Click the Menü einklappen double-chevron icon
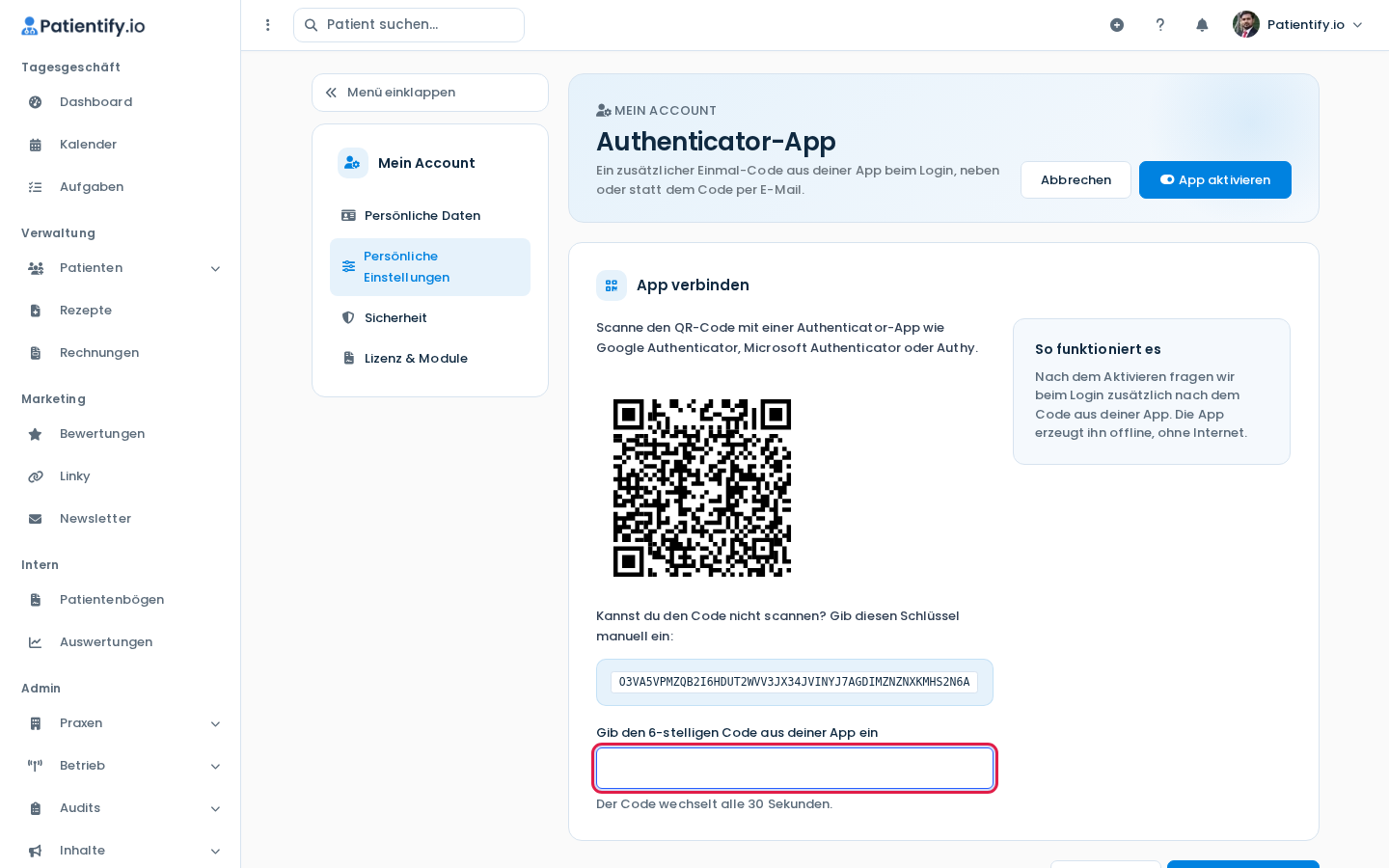1389x868 pixels. 331,93
